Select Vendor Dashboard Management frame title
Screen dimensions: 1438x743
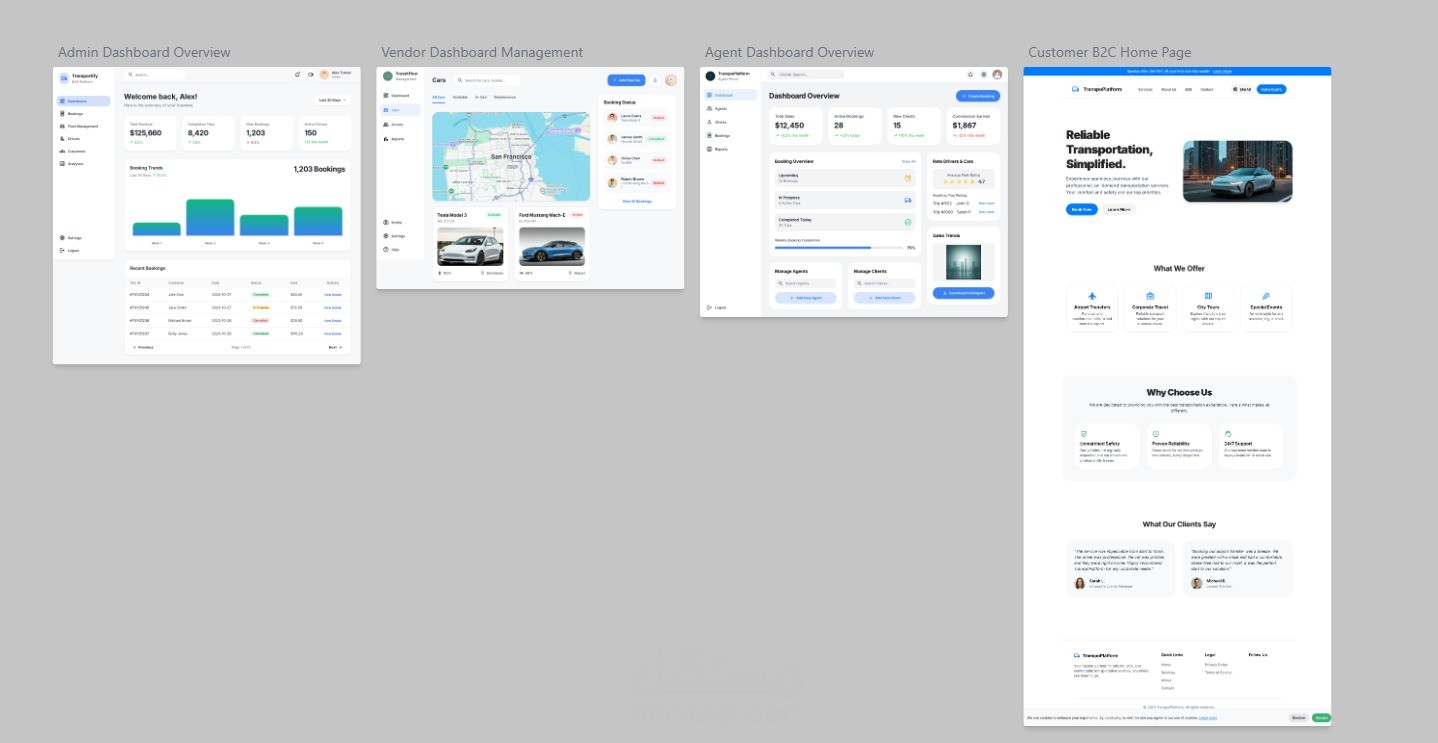click(x=482, y=53)
